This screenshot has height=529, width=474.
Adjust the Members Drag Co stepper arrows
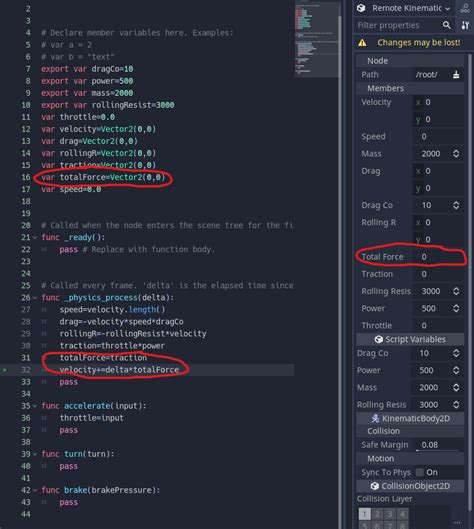pyautogui.click(x=456, y=205)
